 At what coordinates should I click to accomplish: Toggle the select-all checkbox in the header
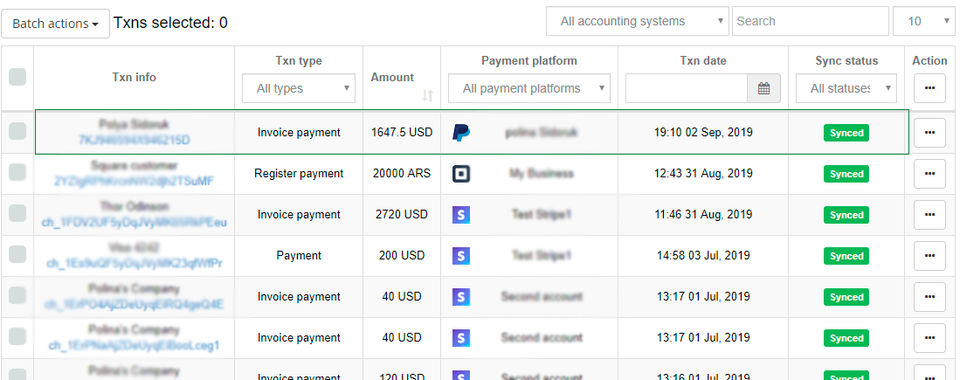pyautogui.click(x=17, y=77)
